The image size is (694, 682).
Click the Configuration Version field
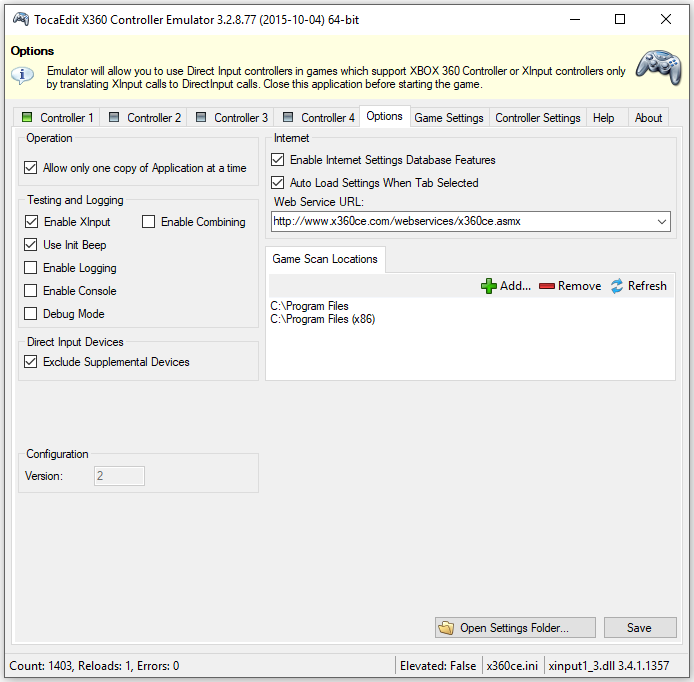click(x=119, y=476)
